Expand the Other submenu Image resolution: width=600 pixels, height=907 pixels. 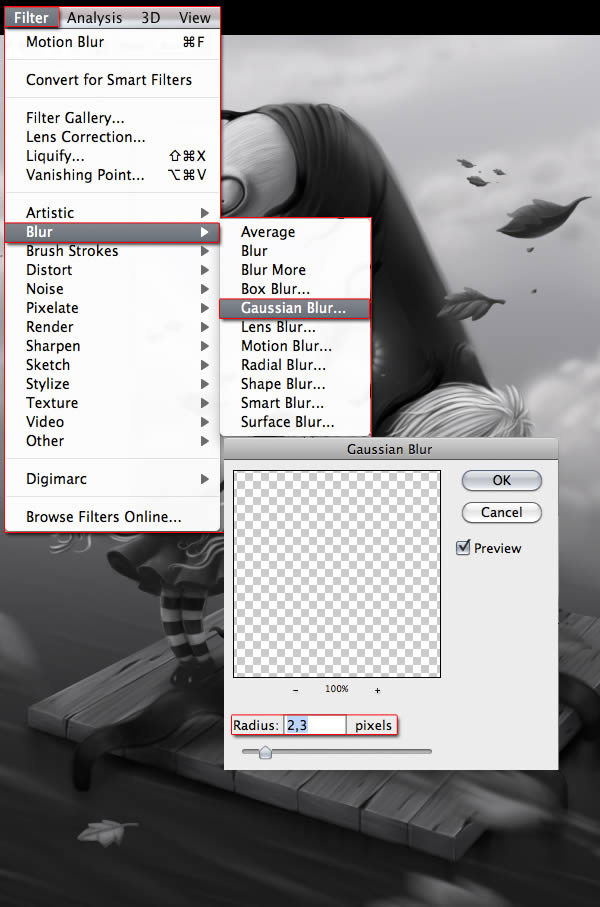pyautogui.click(x=112, y=441)
